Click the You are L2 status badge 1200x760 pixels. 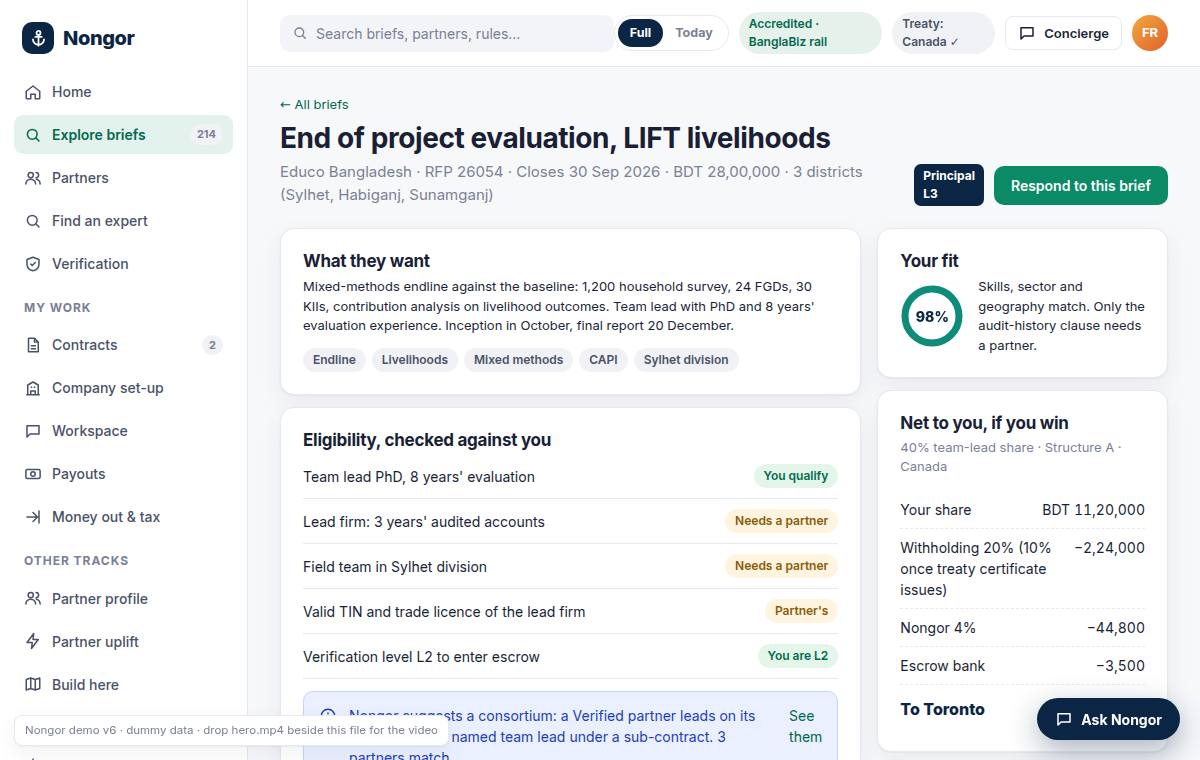(x=798, y=656)
